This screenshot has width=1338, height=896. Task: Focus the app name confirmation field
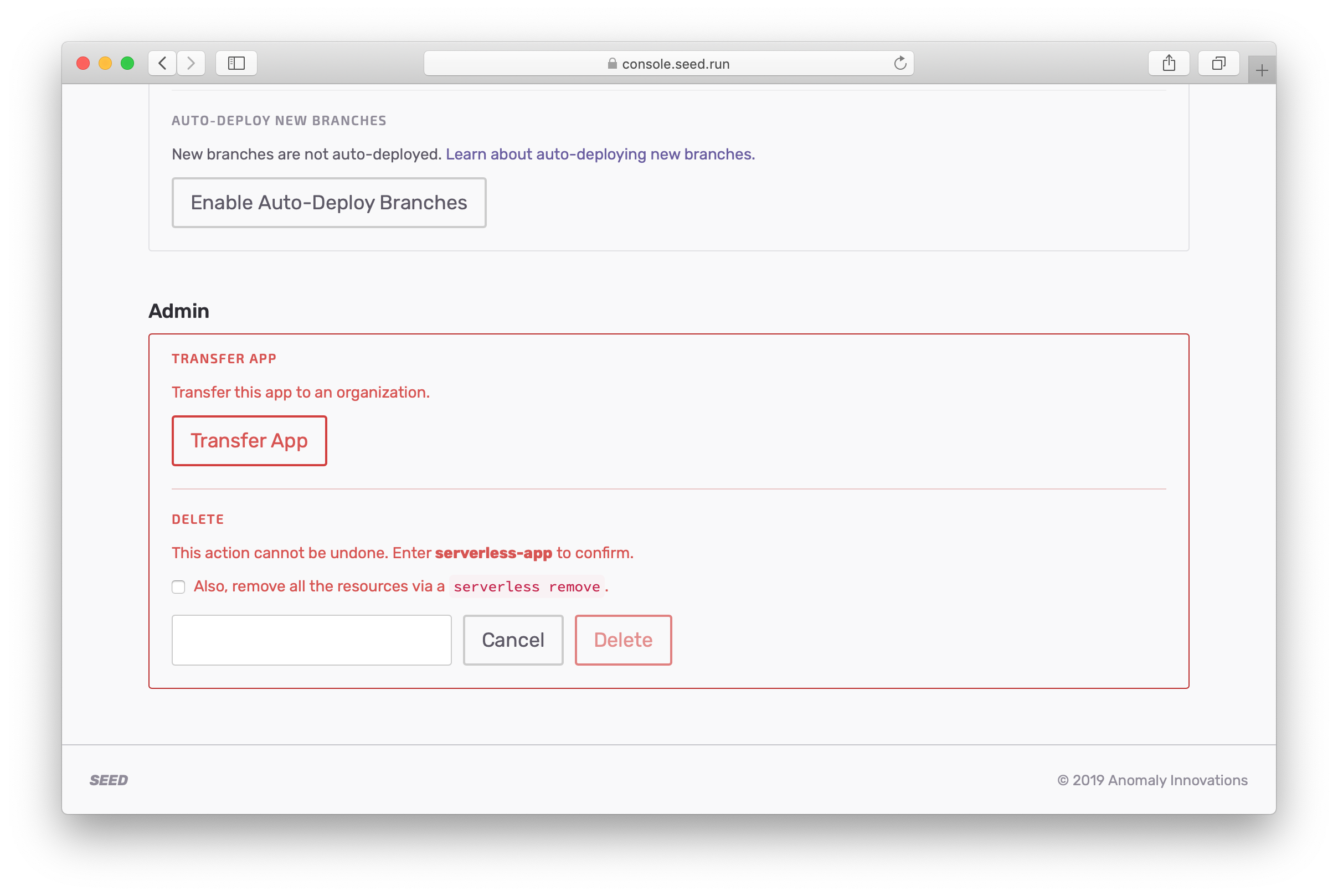tap(311, 640)
